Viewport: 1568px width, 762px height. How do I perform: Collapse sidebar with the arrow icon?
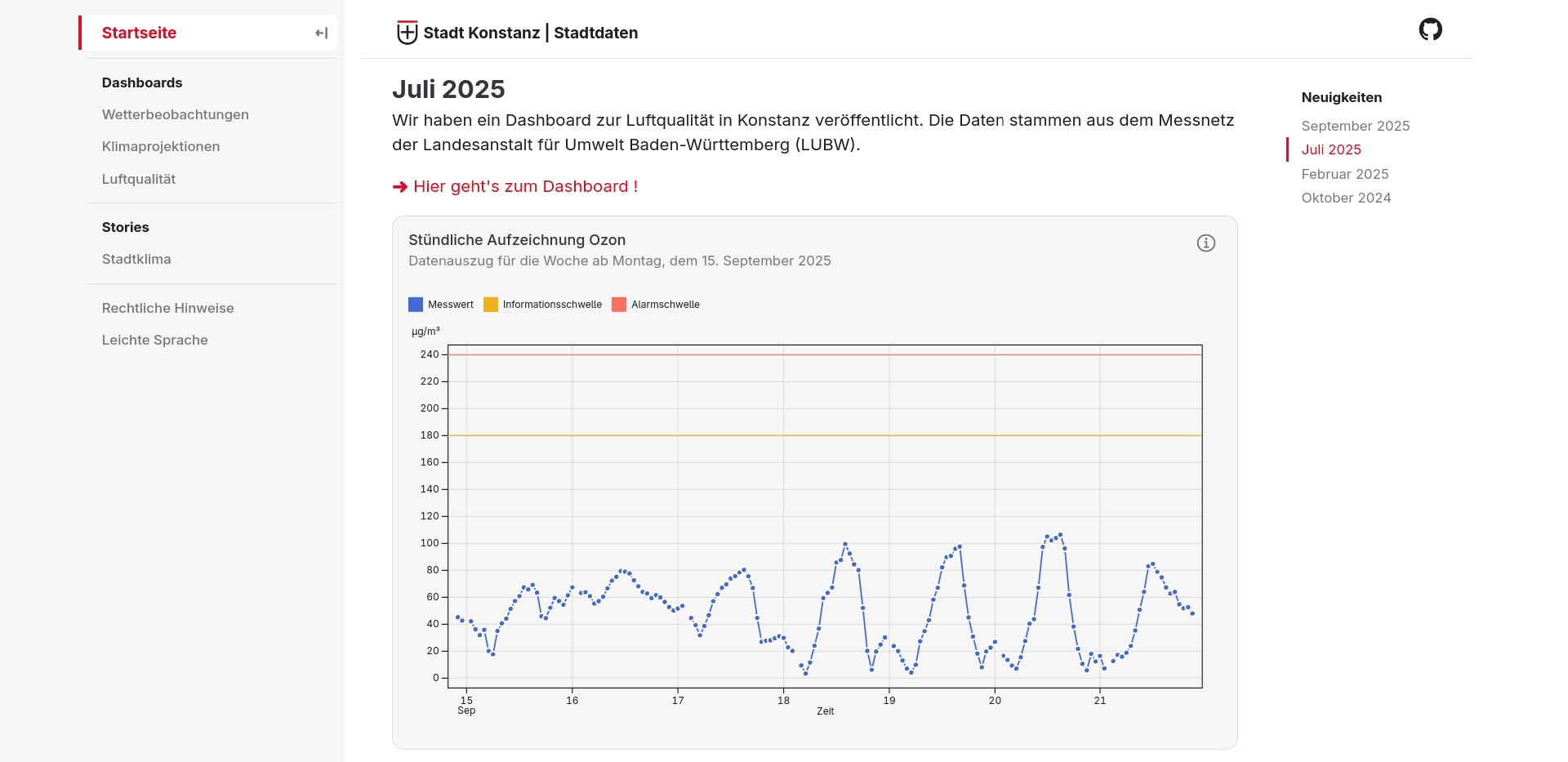click(322, 33)
